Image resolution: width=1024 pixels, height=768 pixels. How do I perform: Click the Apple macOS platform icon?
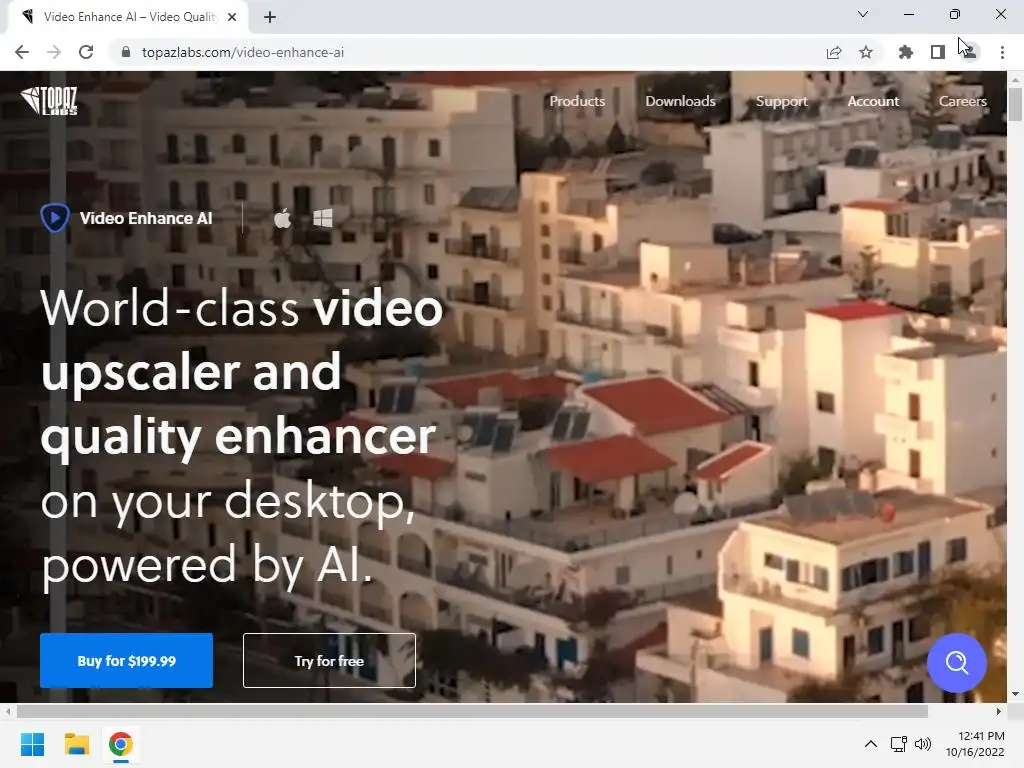coord(282,218)
